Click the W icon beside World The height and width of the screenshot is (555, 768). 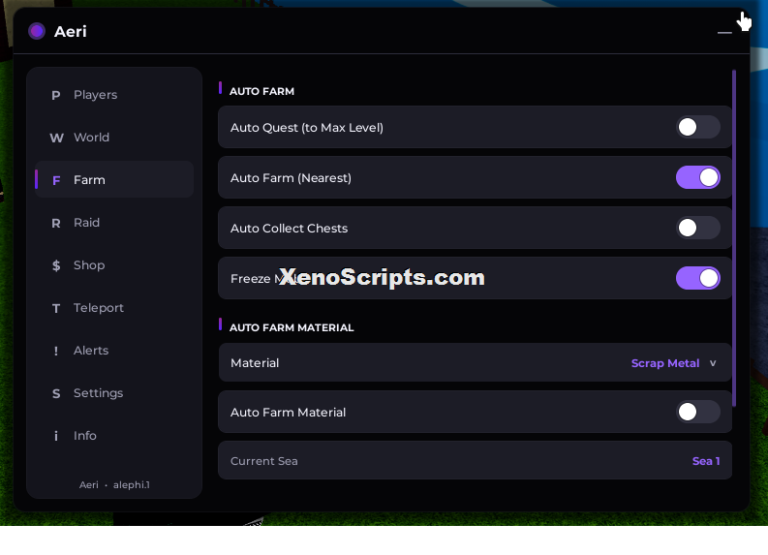[x=56, y=138]
